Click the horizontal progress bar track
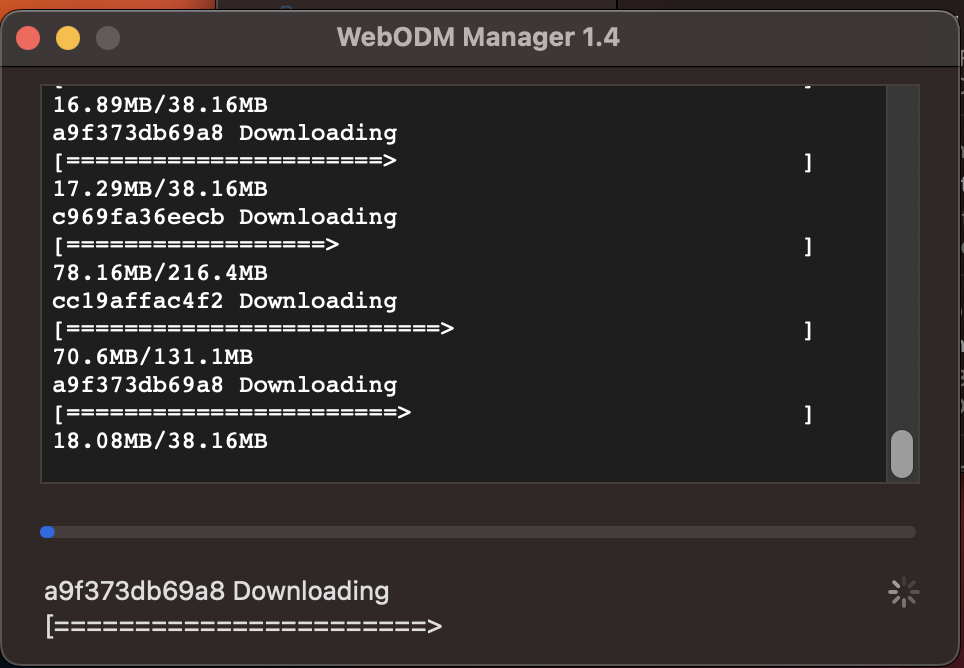The image size is (964, 668). coord(480,531)
